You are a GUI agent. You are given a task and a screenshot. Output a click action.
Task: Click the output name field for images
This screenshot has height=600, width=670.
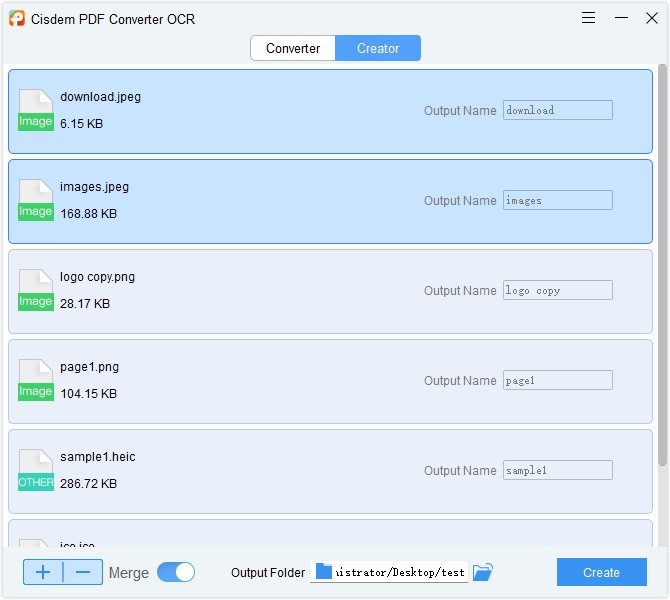point(557,200)
